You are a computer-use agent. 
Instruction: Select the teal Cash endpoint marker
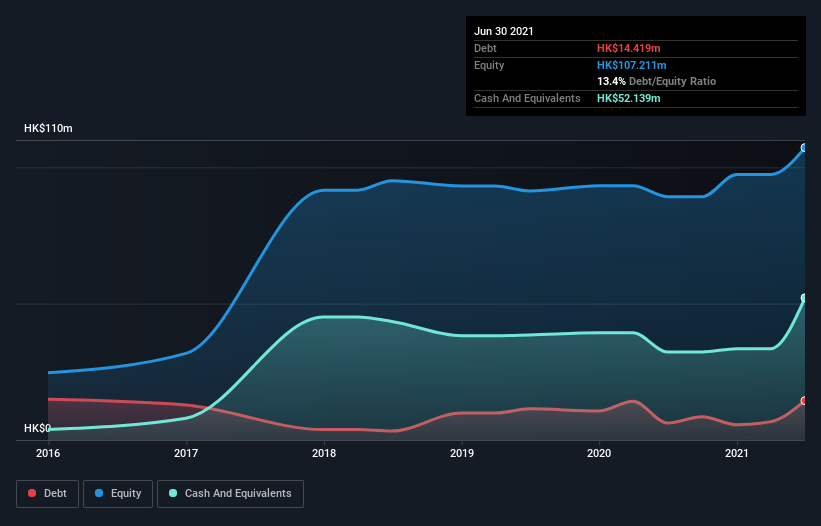coord(804,298)
